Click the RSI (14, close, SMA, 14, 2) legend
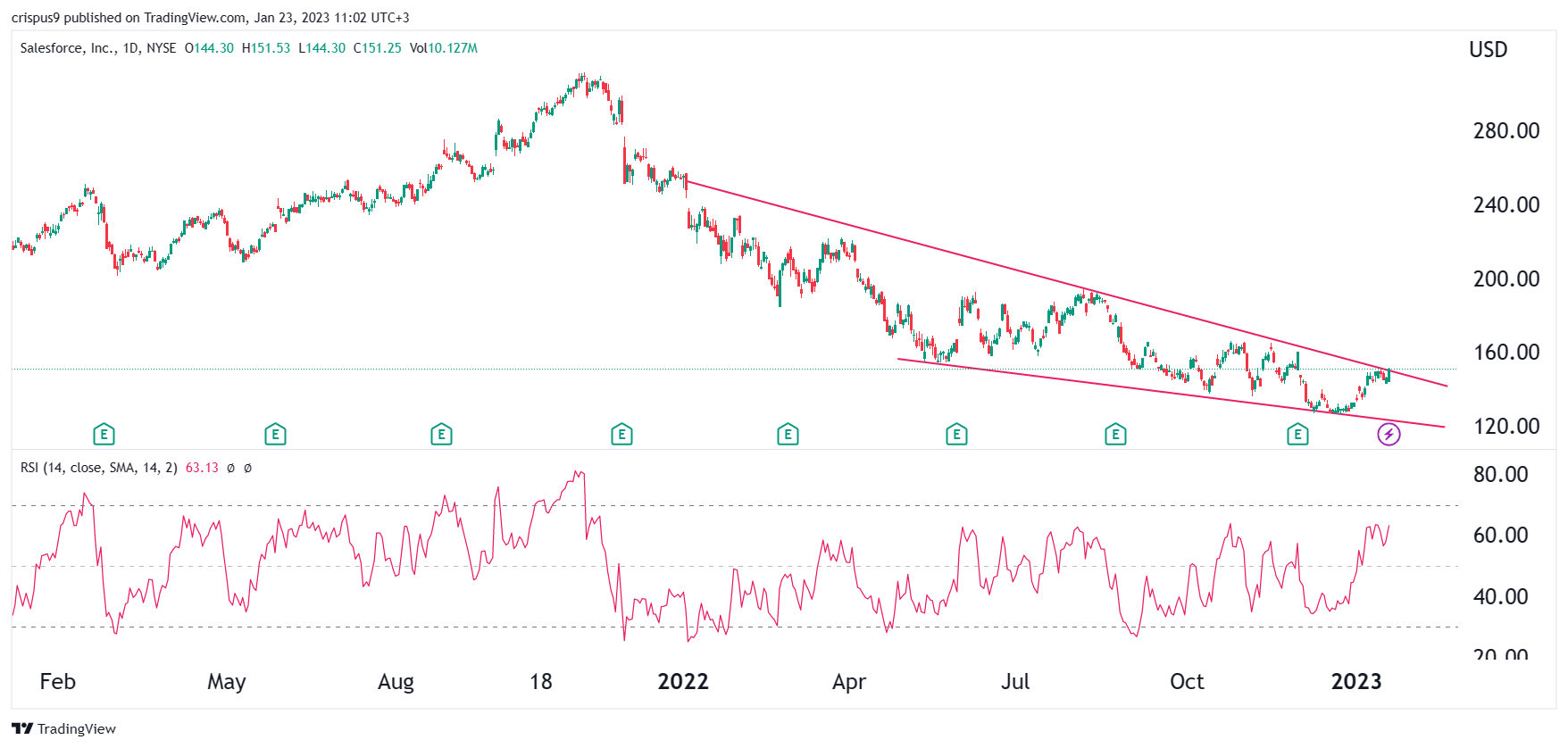This screenshot has height=748, width=1568. [99, 468]
